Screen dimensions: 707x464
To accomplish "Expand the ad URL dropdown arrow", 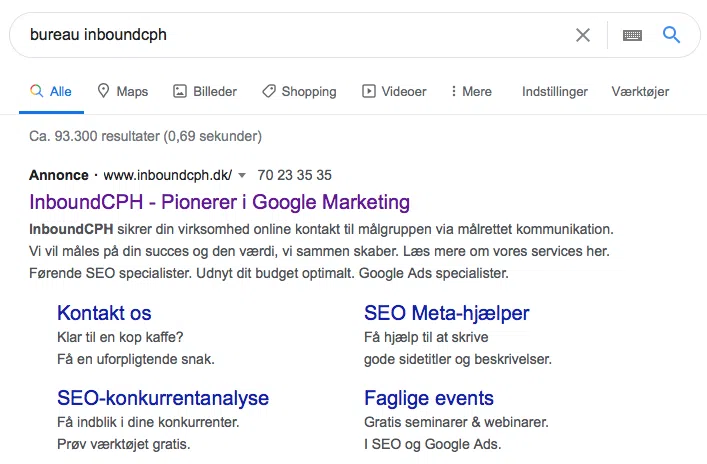I will pos(242,175).
